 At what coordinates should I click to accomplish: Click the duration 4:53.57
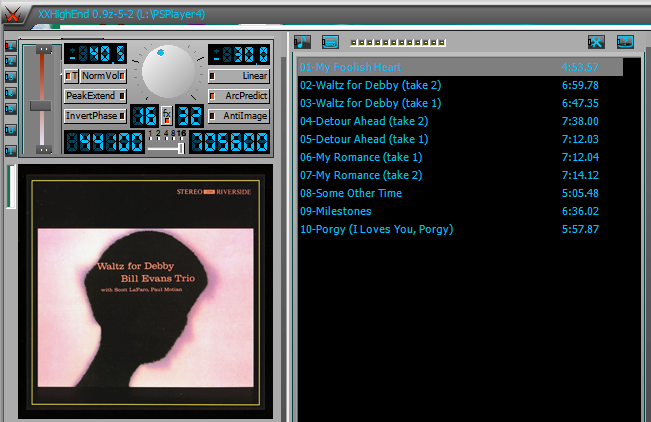pos(580,67)
